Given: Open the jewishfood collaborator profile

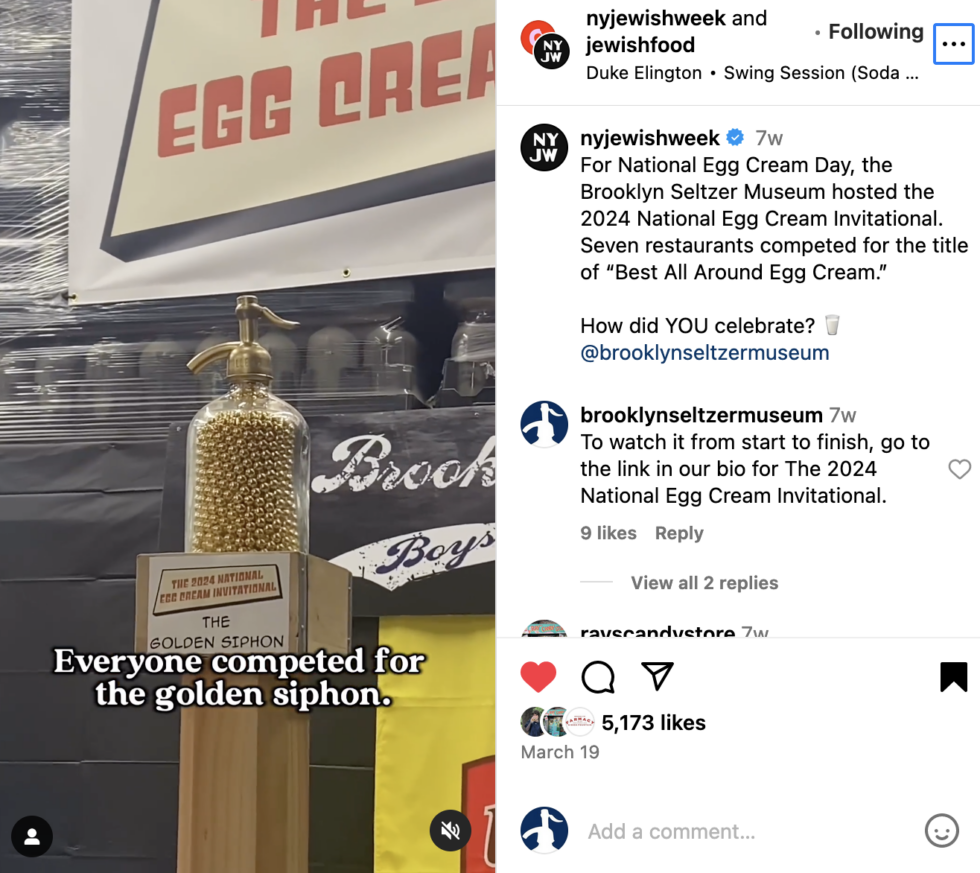Looking at the screenshot, I should (x=640, y=45).
